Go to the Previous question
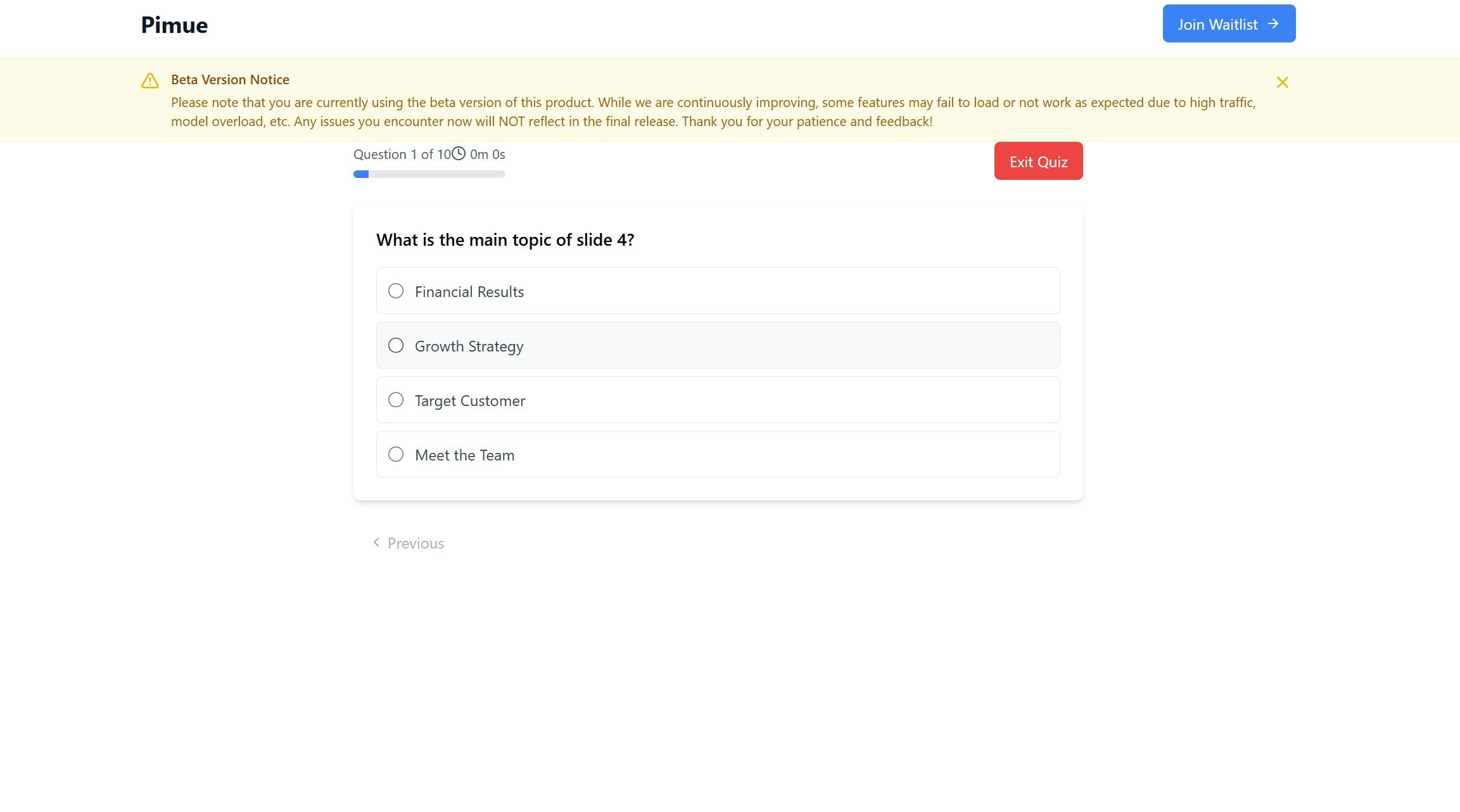Screen dimensions: 1460x812 point(409,543)
